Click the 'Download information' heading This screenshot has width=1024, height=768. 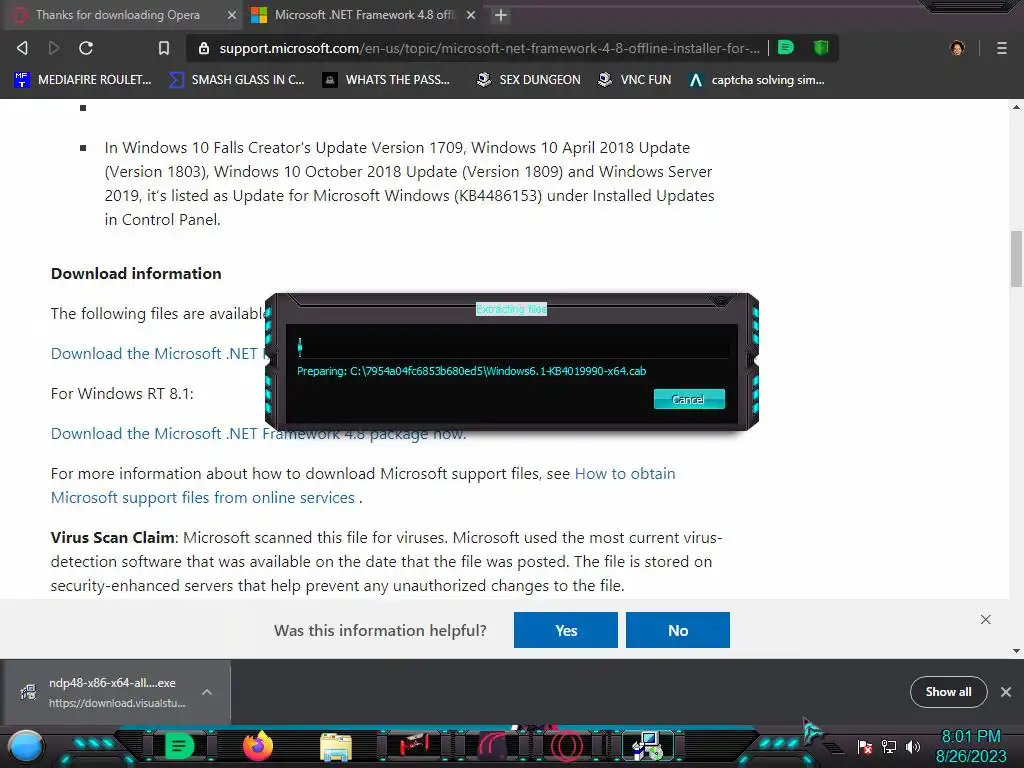pyautogui.click(x=136, y=274)
